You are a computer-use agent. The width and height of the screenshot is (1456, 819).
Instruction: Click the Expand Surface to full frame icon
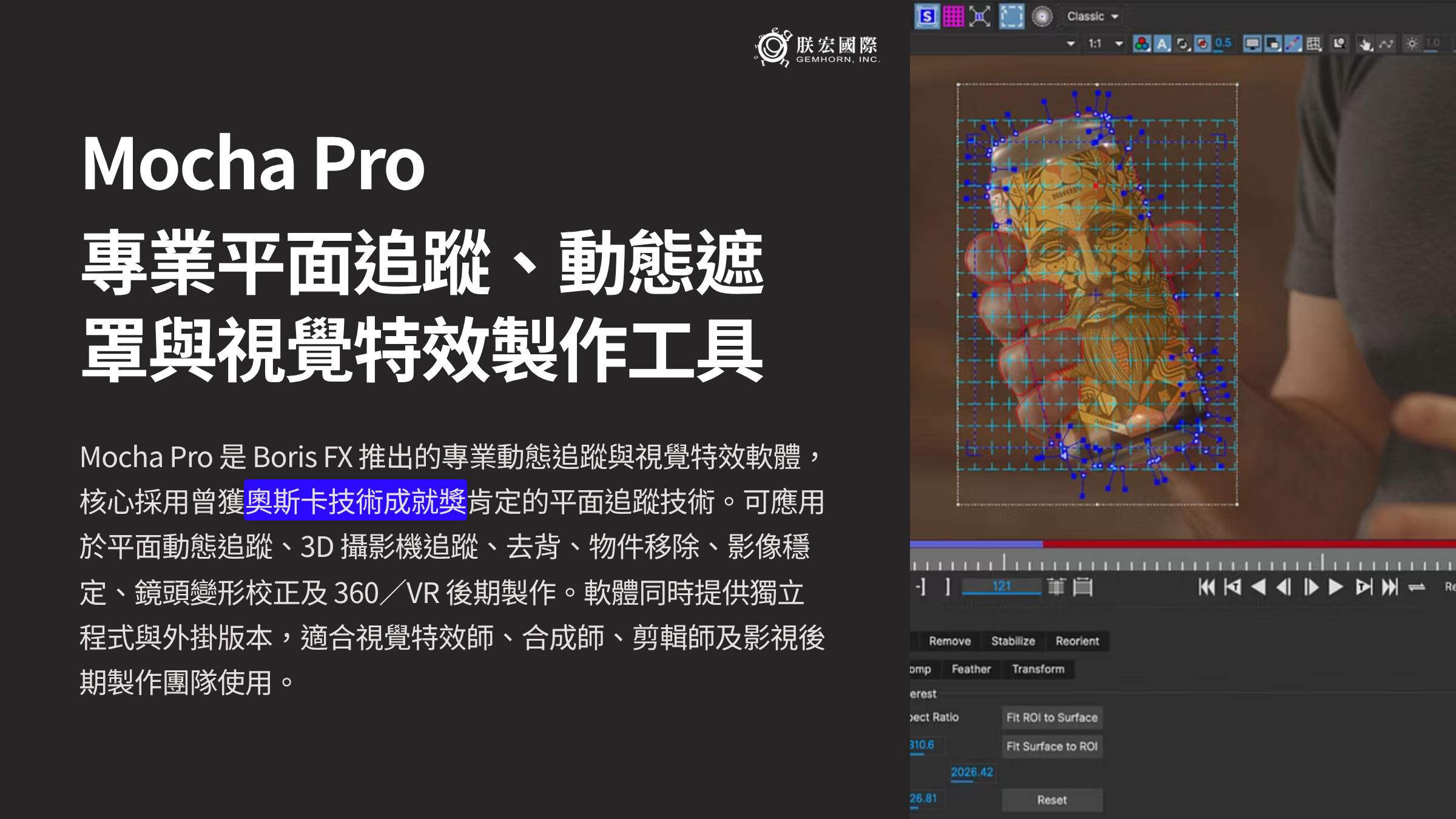[980, 16]
